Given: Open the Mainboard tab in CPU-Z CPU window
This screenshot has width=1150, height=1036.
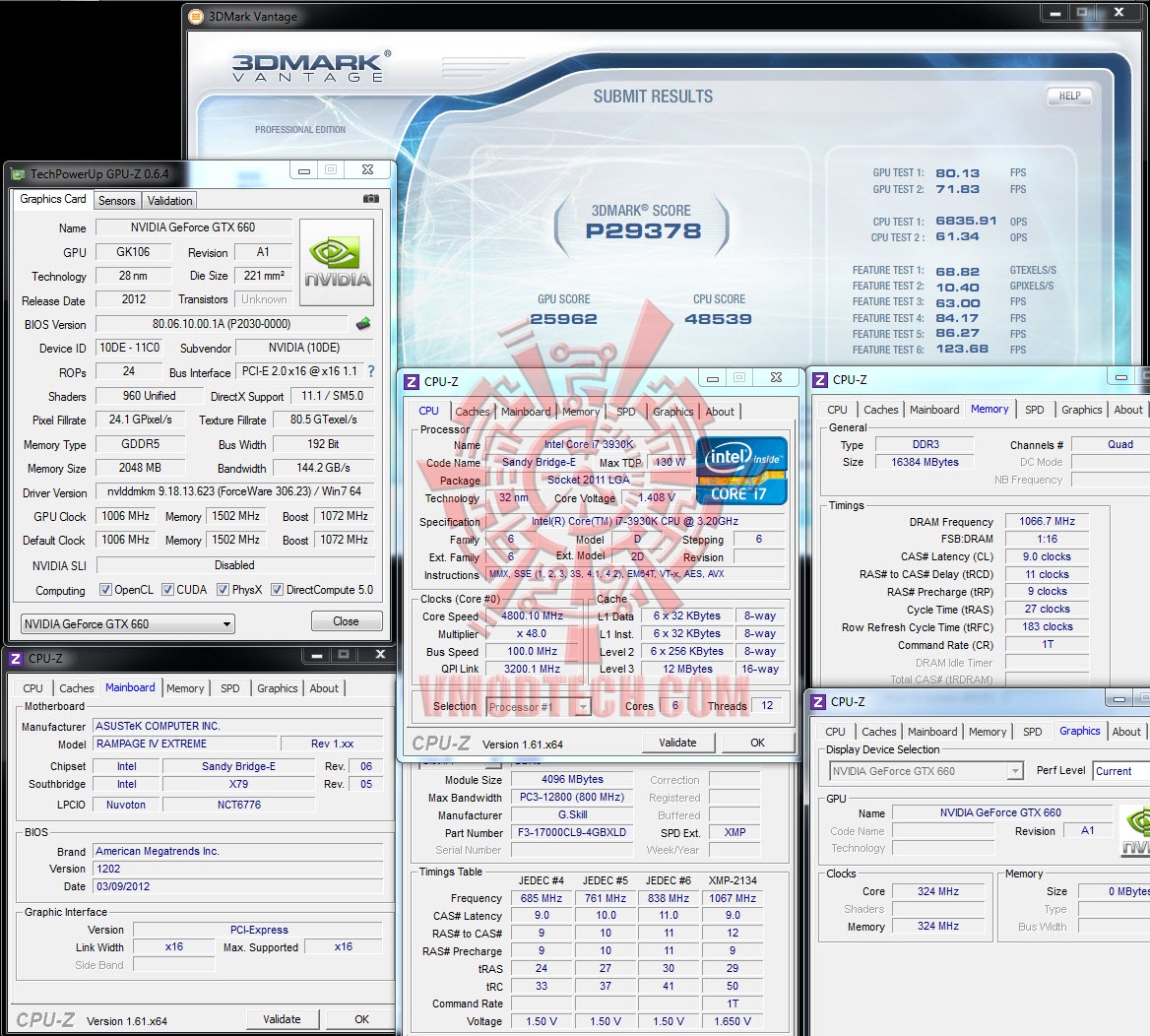Looking at the screenshot, I should pos(526,412).
